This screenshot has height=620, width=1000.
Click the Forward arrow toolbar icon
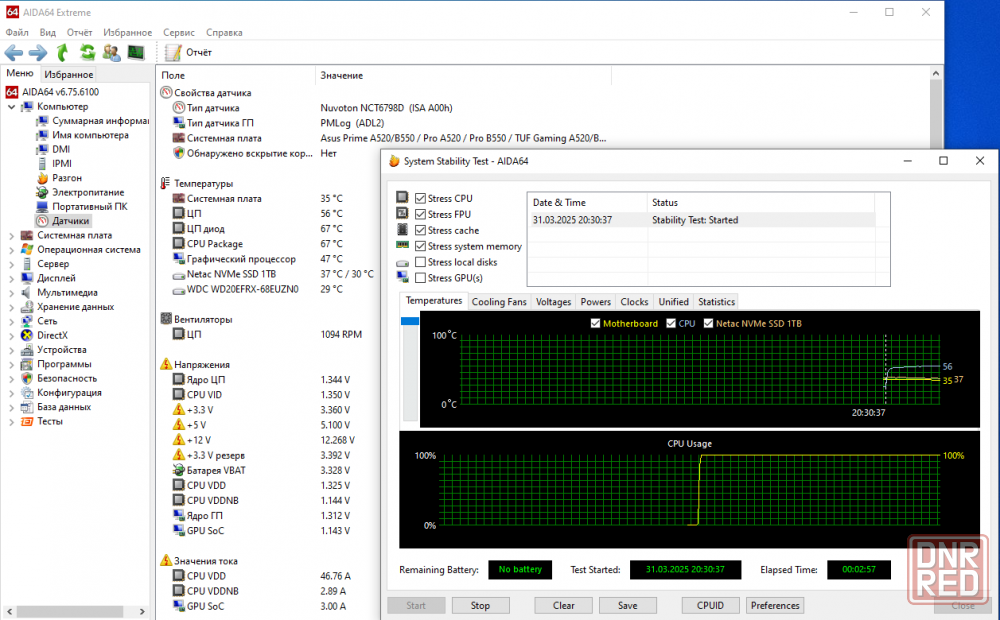[38, 53]
